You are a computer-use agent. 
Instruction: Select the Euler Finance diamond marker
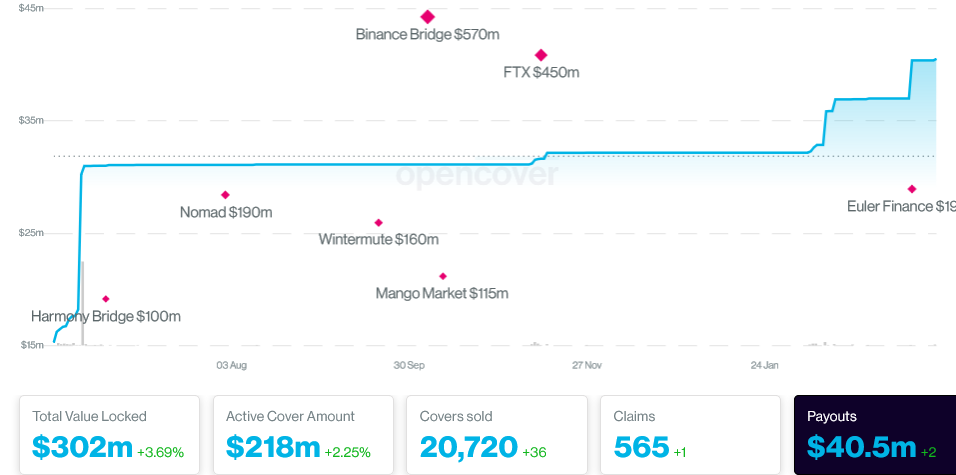pyautogui.click(x=912, y=189)
